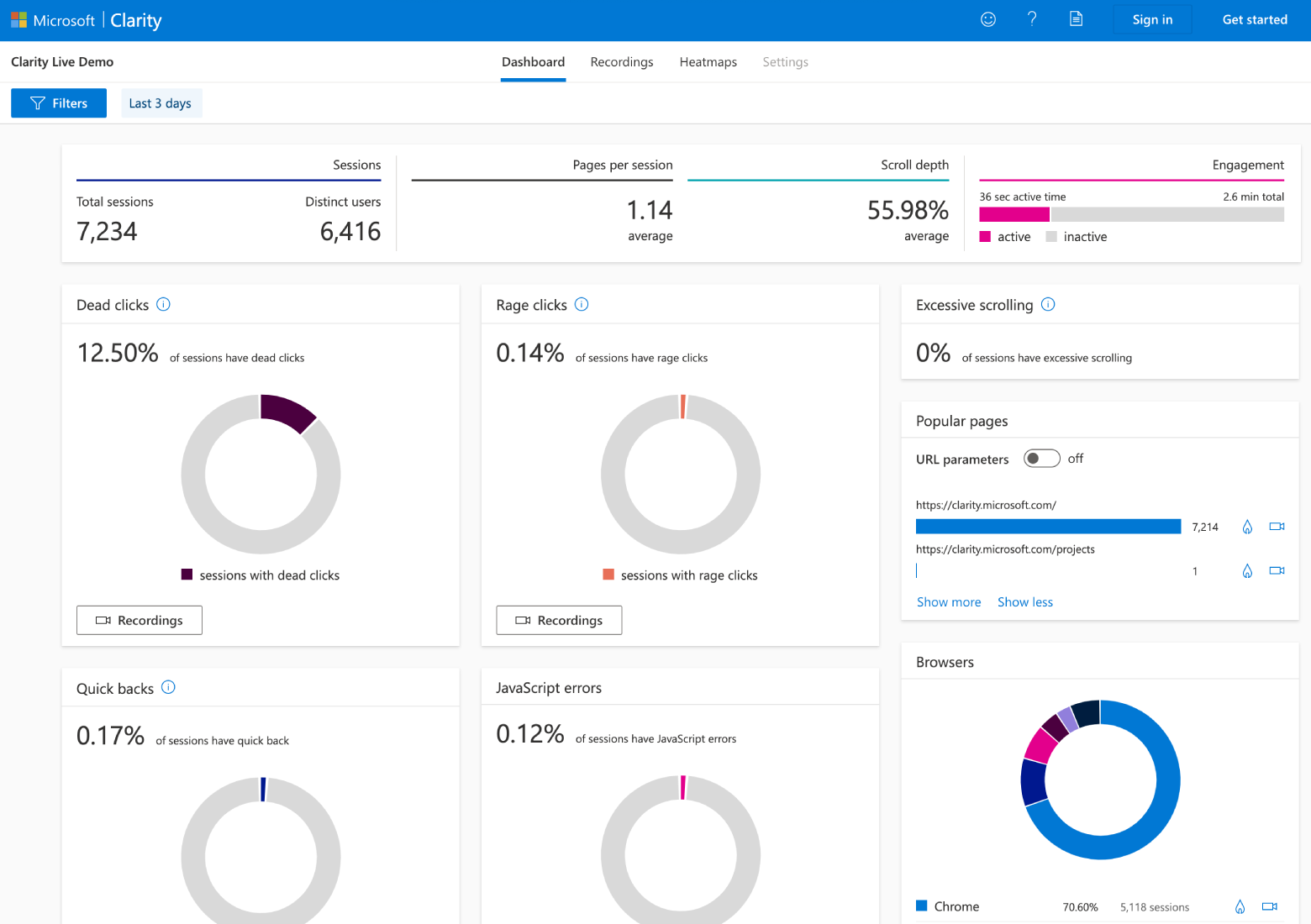Switch to the Recordings tab
The image size is (1311, 924).
622,61
